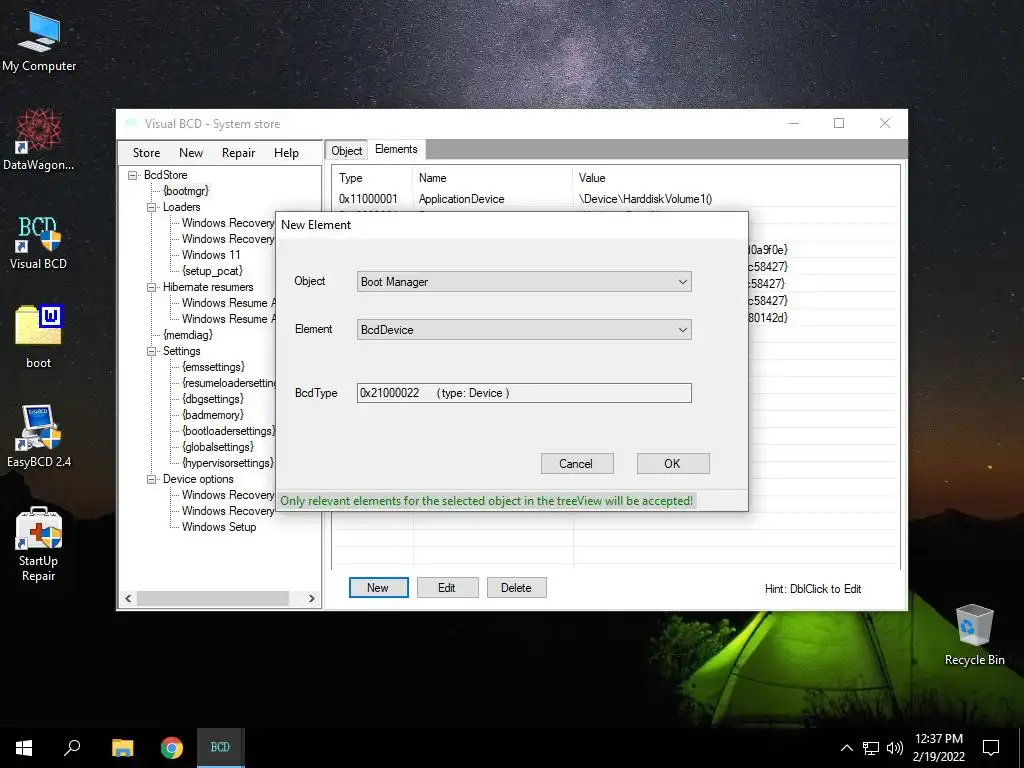
Task: Collapse the Loaders tree node
Action: pos(152,207)
